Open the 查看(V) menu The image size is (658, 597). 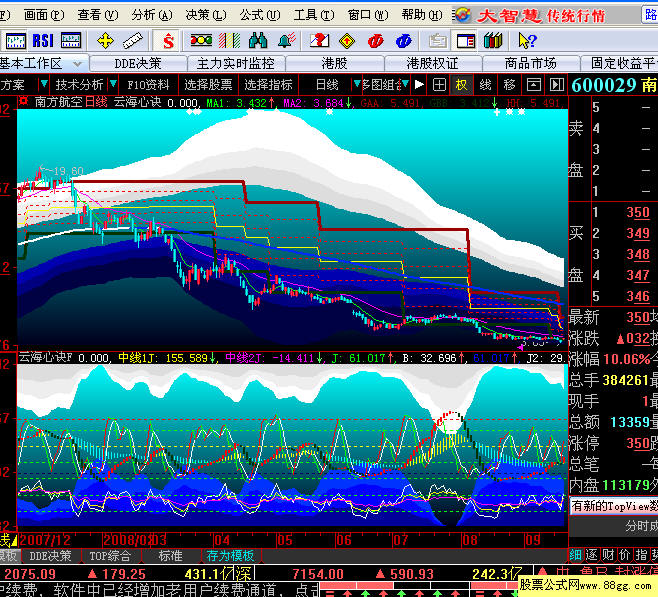(x=98, y=15)
